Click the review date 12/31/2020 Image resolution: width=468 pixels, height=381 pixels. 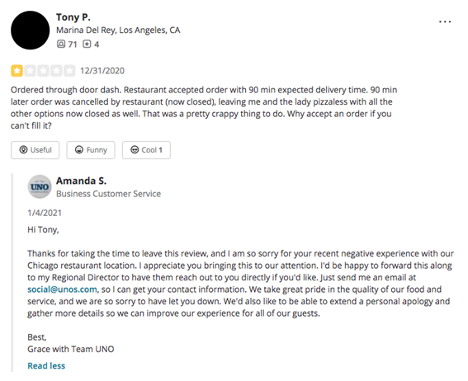click(102, 71)
